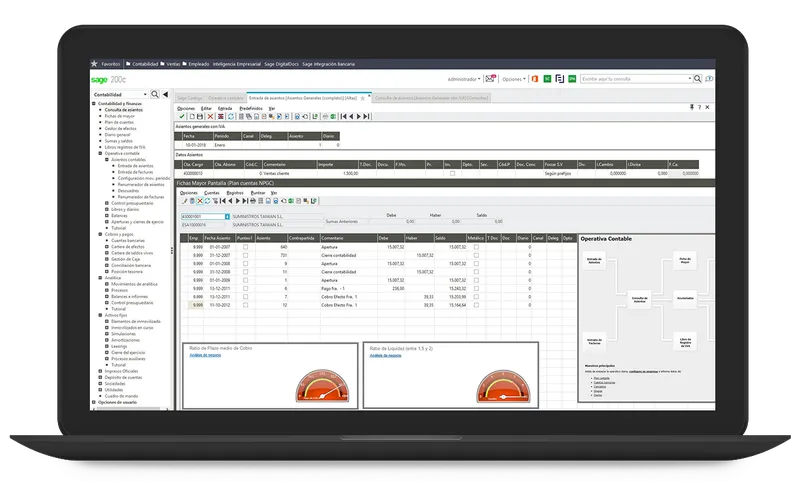Open the Predefinidos menu
This screenshot has width=800, height=482.
251,108
